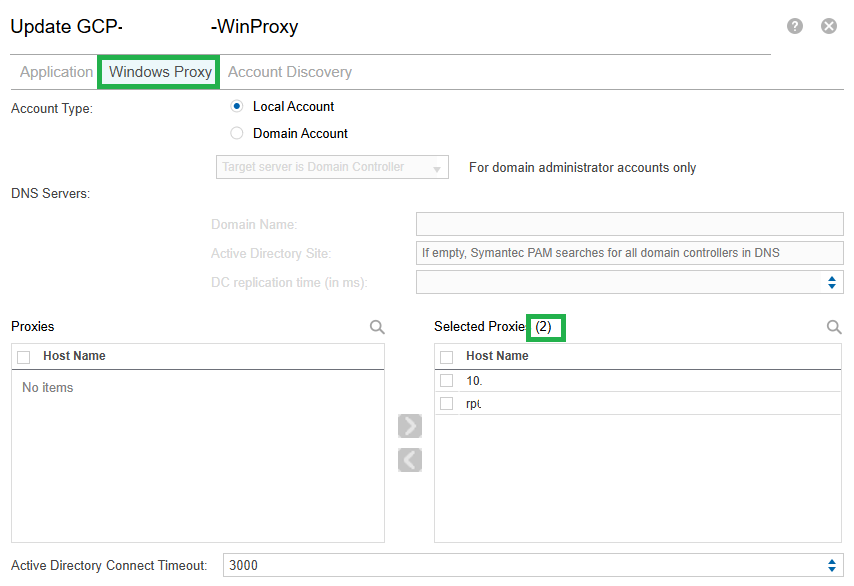Check the select-all box in Selected Proxies header
This screenshot has height=586, width=854.
(447, 357)
